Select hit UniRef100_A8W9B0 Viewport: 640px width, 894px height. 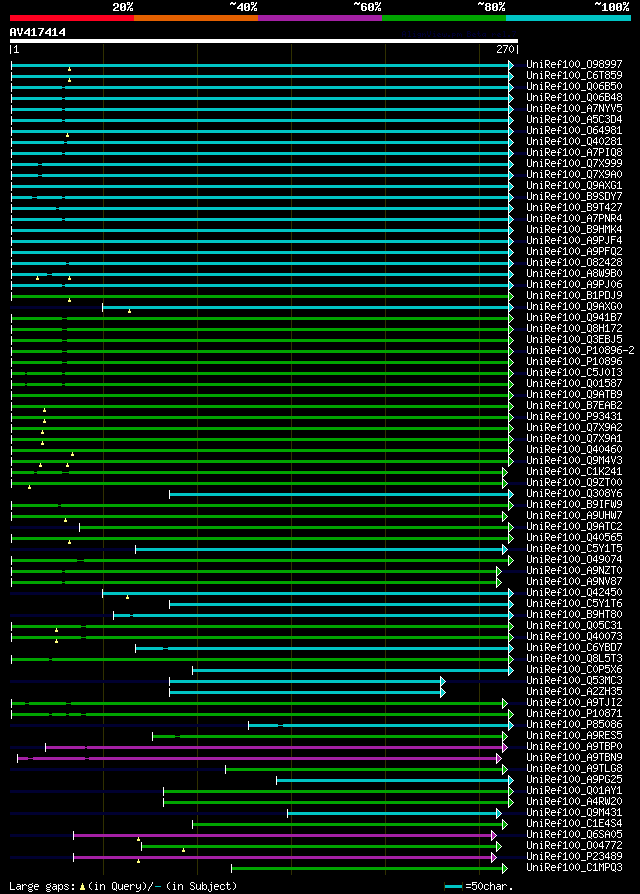click(x=574, y=274)
